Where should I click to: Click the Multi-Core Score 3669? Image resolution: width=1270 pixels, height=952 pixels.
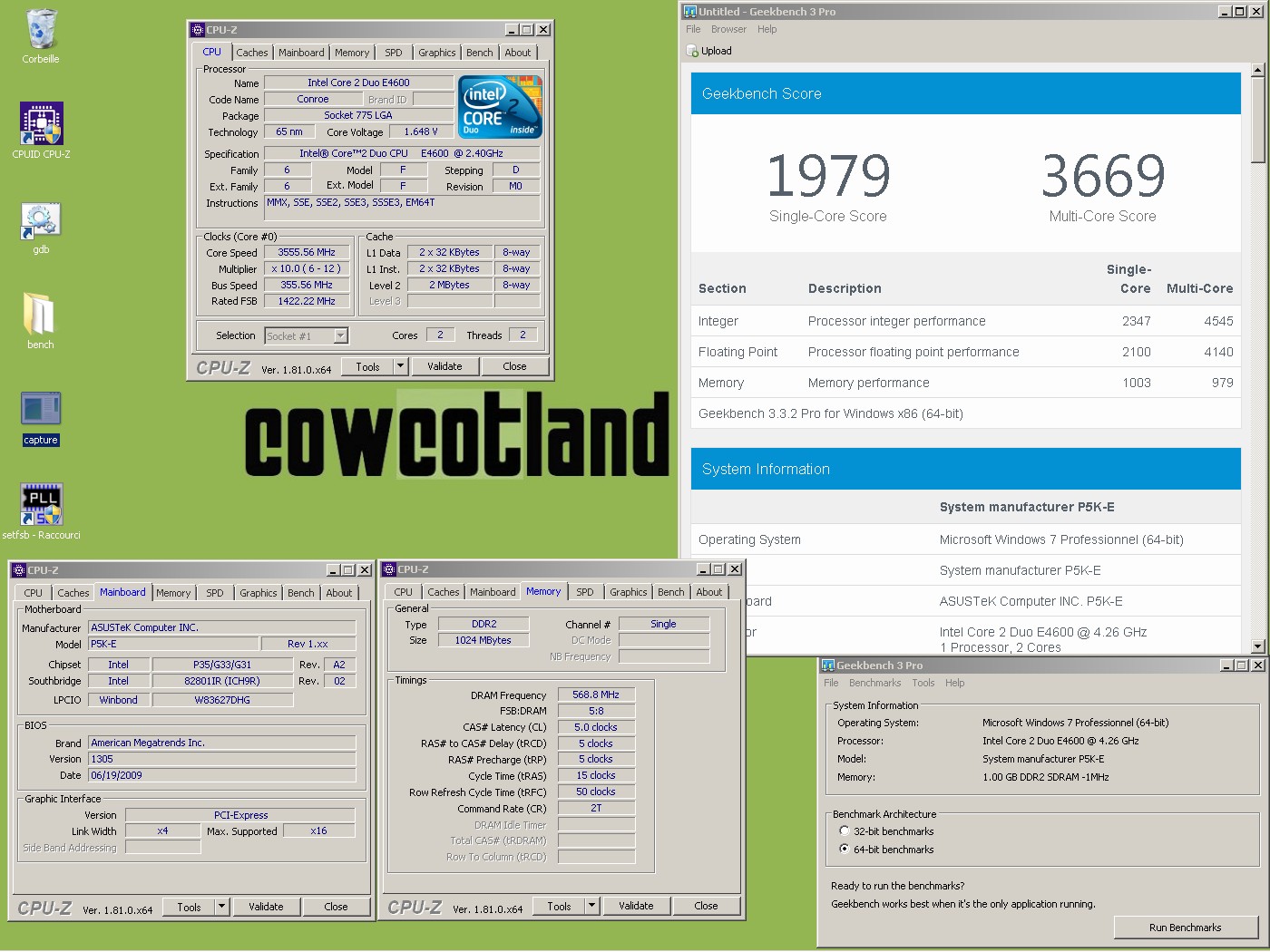1103,176
